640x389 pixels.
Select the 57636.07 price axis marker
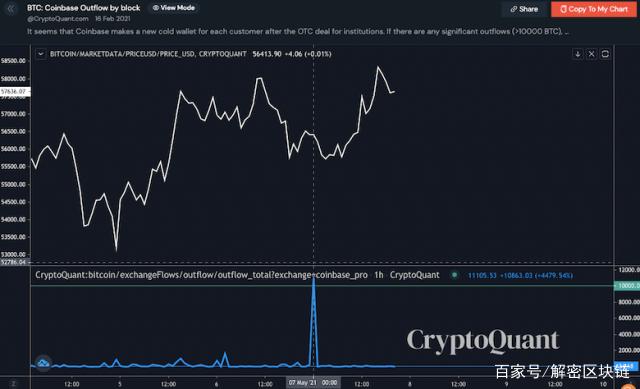pos(14,91)
